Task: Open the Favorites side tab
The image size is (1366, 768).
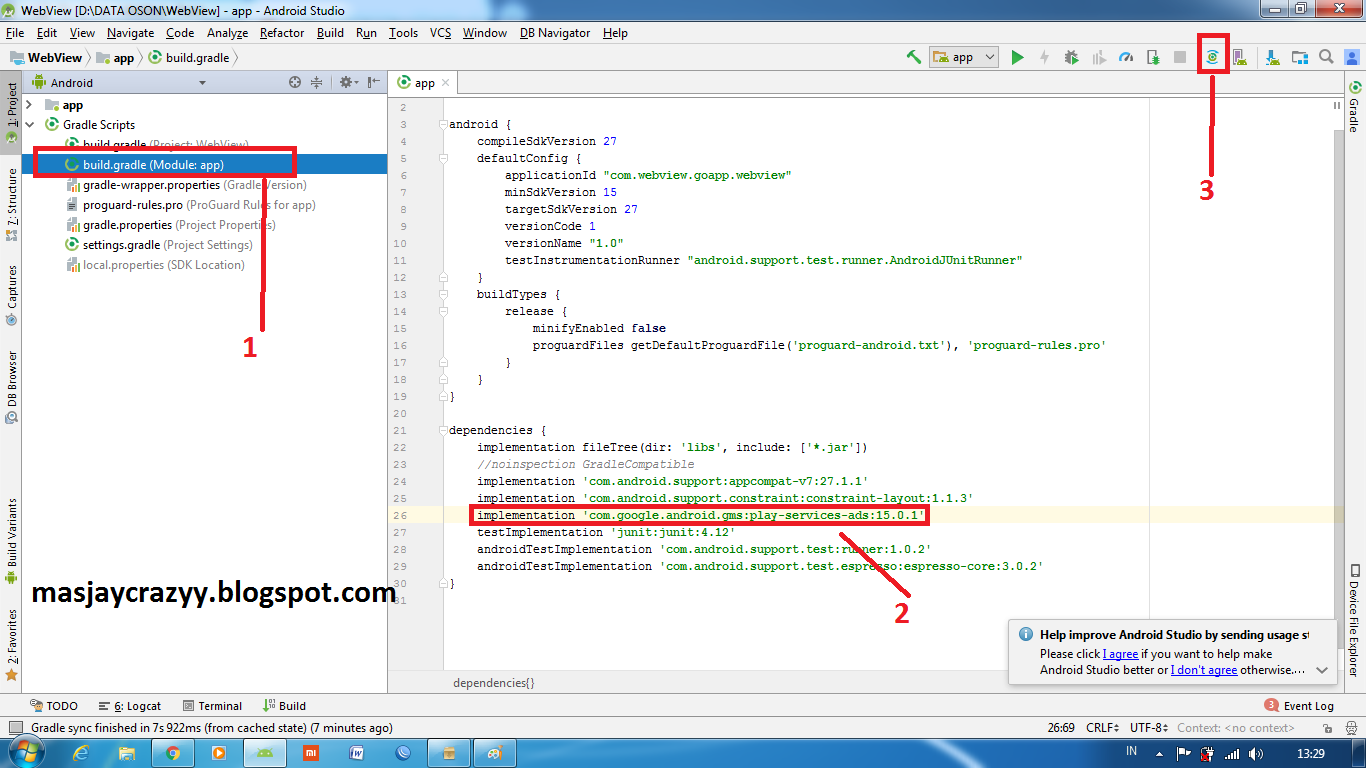Action: (11, 645)
